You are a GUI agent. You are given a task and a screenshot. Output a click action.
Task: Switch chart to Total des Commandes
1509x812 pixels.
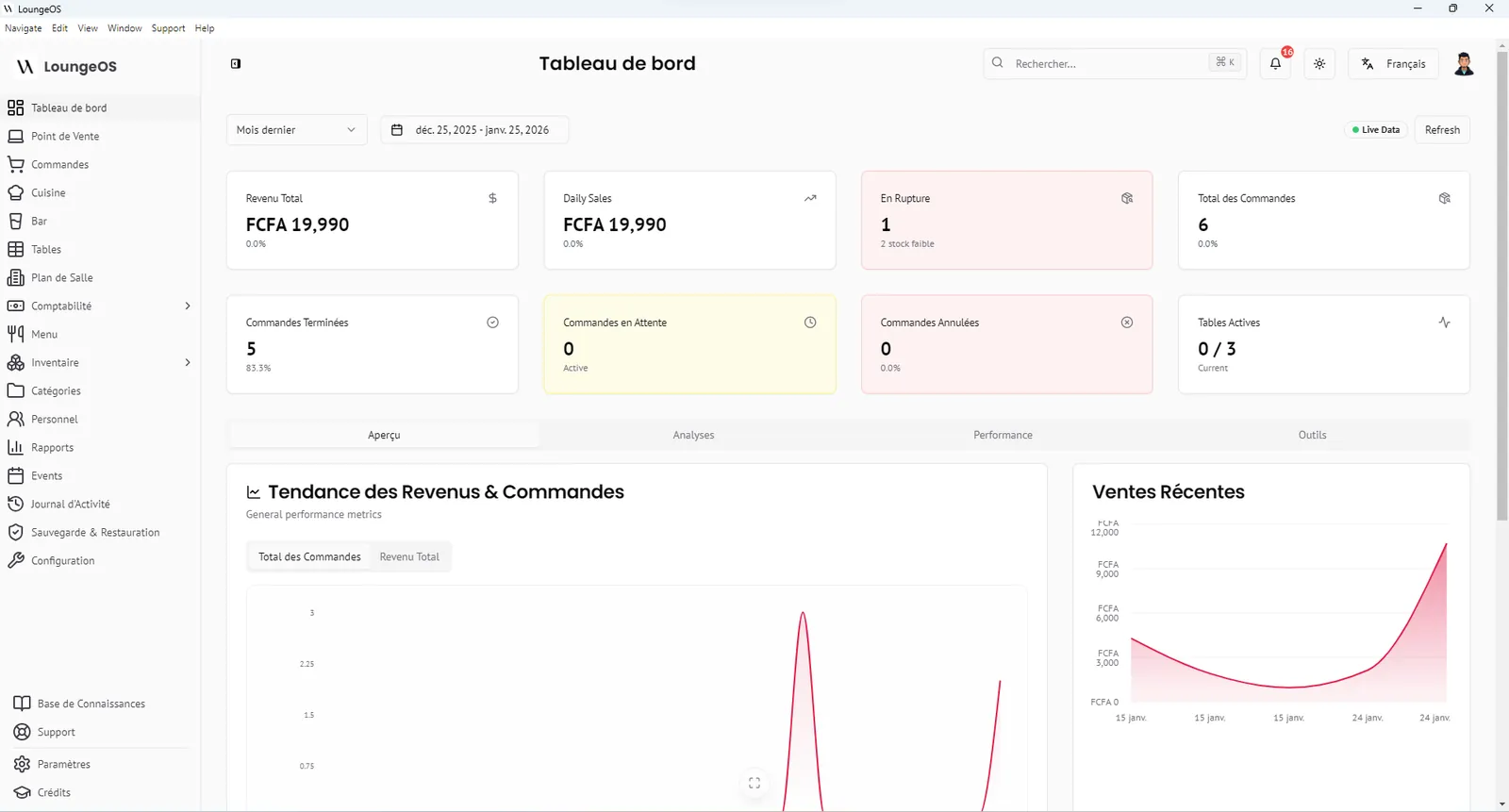pyautogui.click(x=309, y=556)
